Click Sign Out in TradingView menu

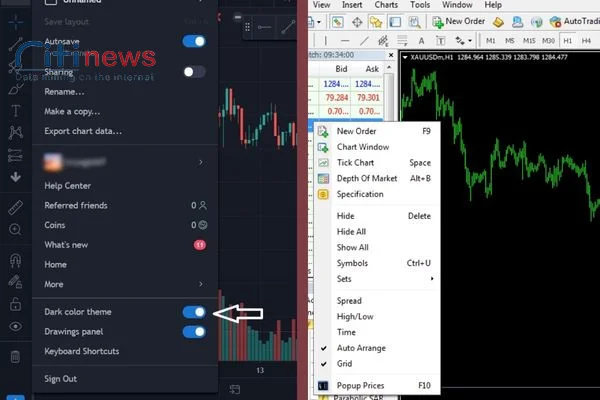pyautogui.click(x=60, y=379)
